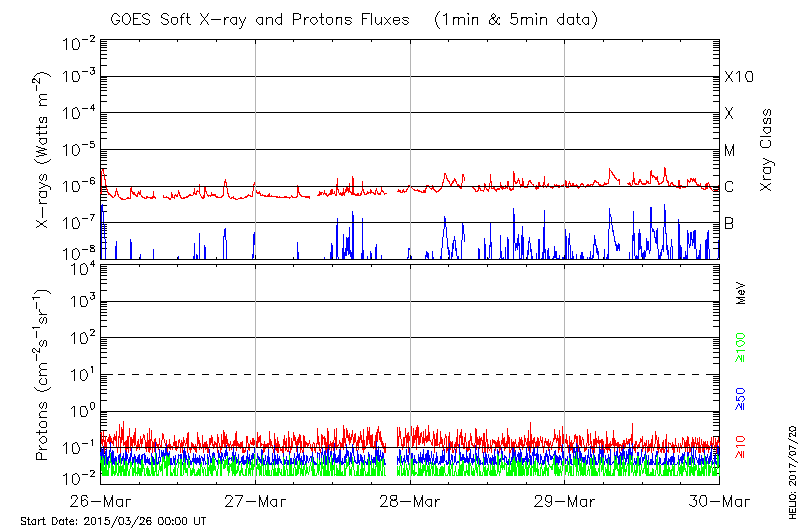Select the X class level label
Screen dimensions: 800x530
[x=730, y=114]
